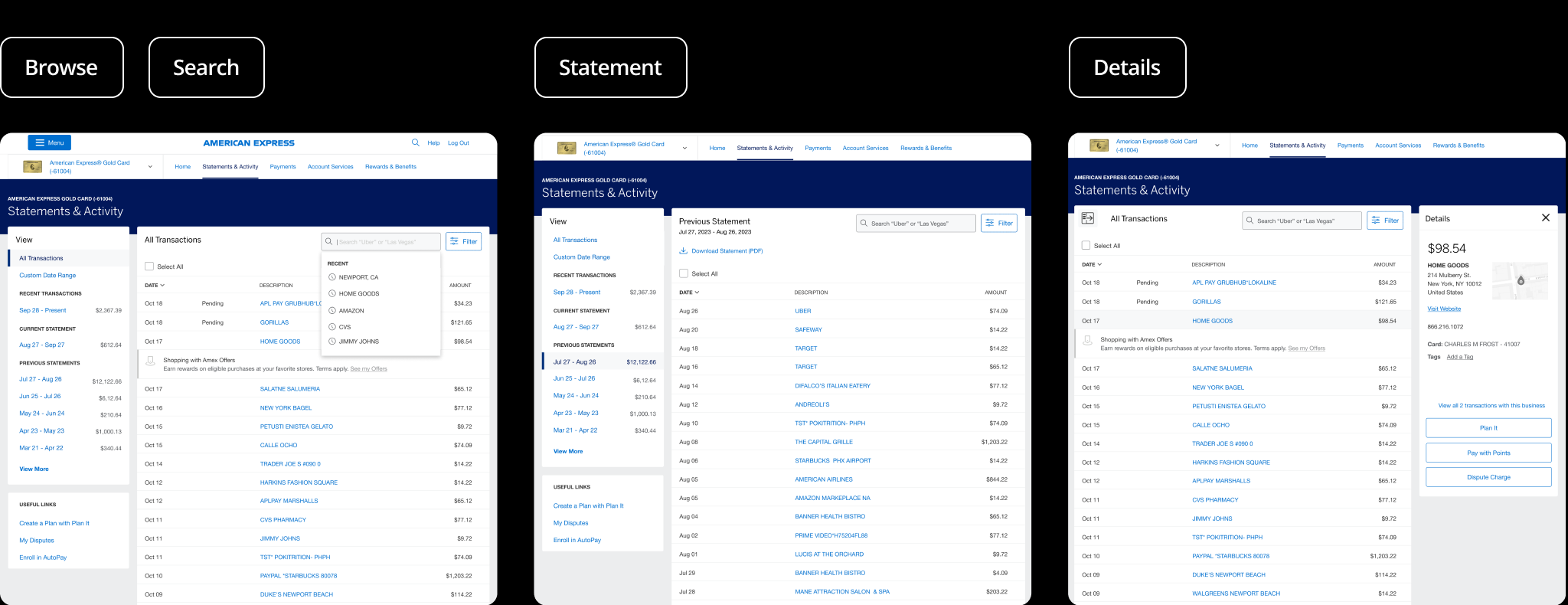Screen dimensions: 1568x605
Task: Click the Amex Offers tag icon in Browse screen
Action: point(151,361)
